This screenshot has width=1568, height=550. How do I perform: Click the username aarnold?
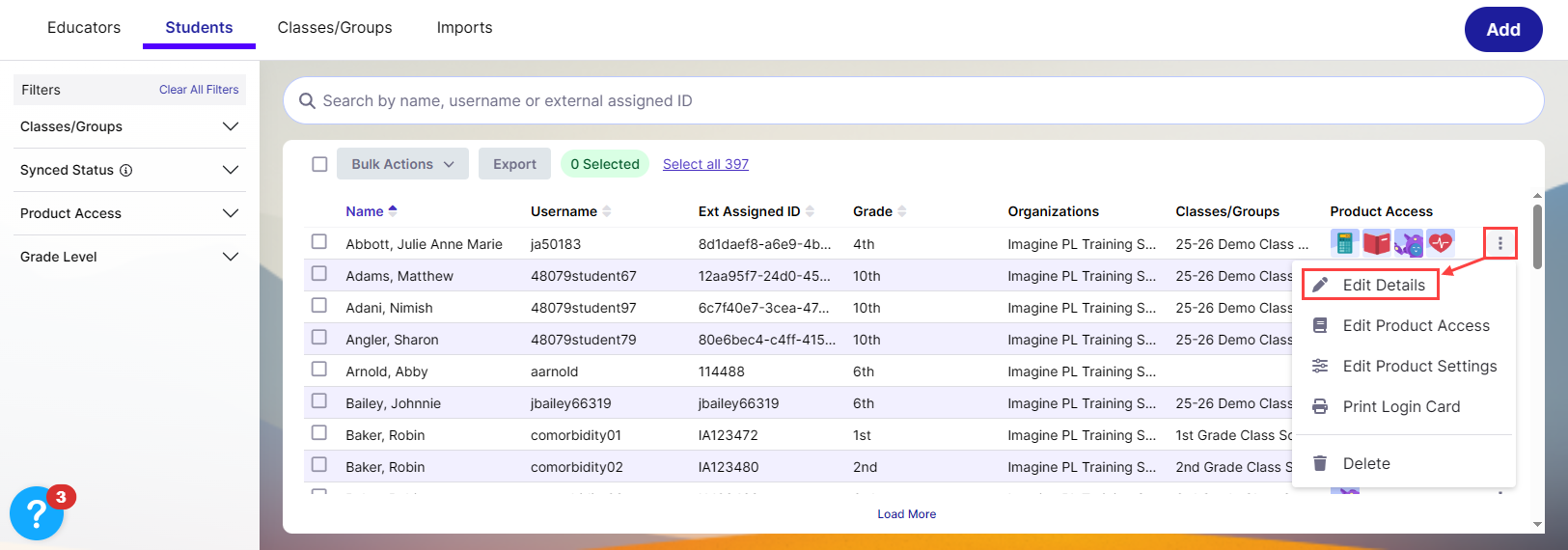pyautogui.click(x=555, y=371)
